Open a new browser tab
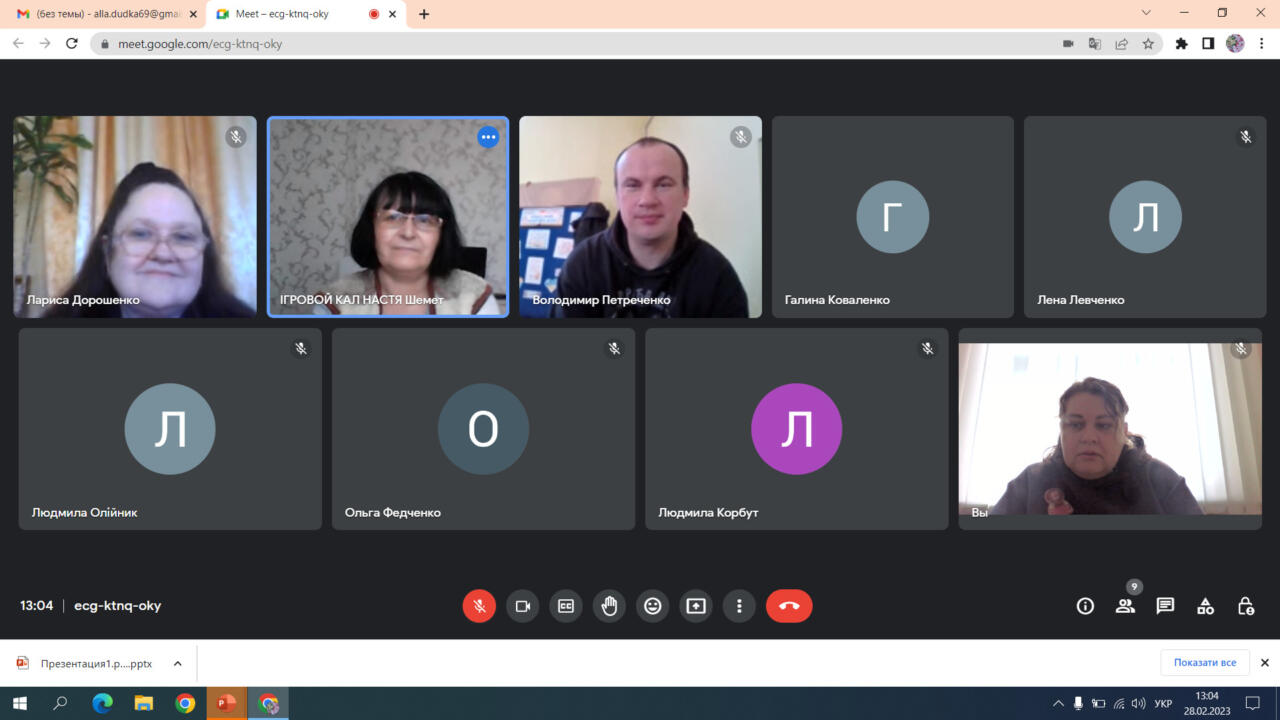Image resolution: width=1280 pixels, height=720 pixels. pyautogui.click(x=424, y=14)
